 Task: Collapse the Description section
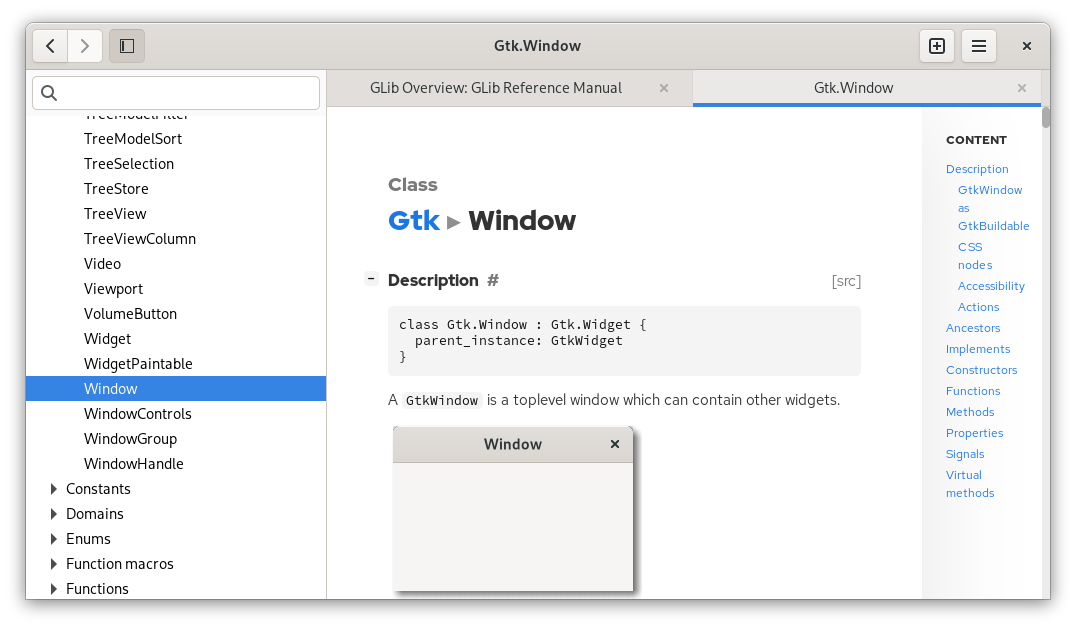pyautogui.click(x=371, y=279)
